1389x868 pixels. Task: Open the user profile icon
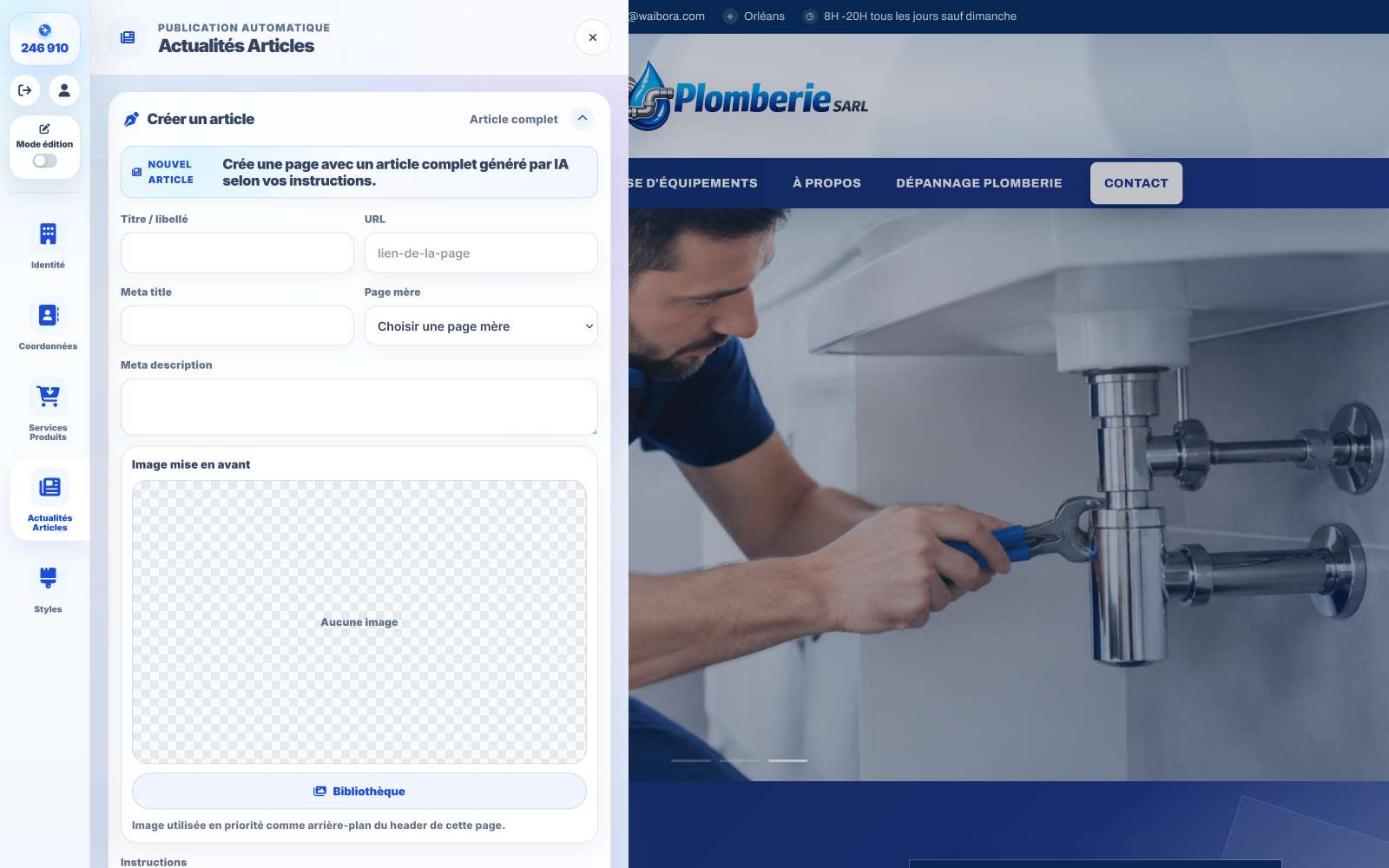[64, 90]
